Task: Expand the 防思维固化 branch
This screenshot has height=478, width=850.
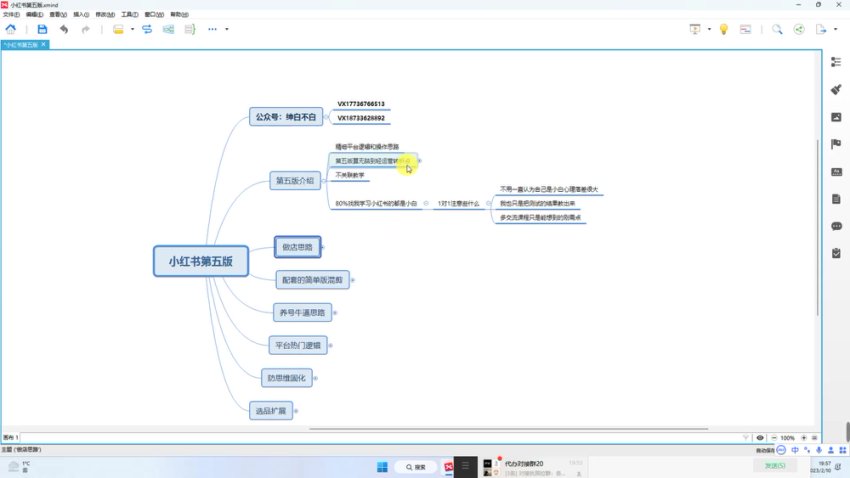Action: pyautogui.click(x=315, y=378)
